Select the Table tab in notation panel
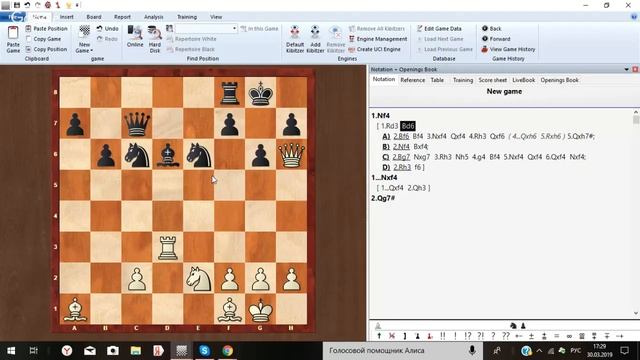640x360 pixels. coord(437,80)
